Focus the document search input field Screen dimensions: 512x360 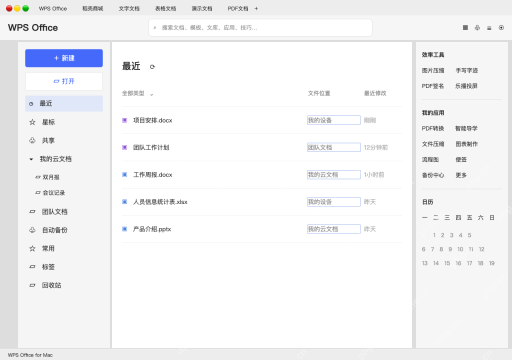[x=260, y=28]
